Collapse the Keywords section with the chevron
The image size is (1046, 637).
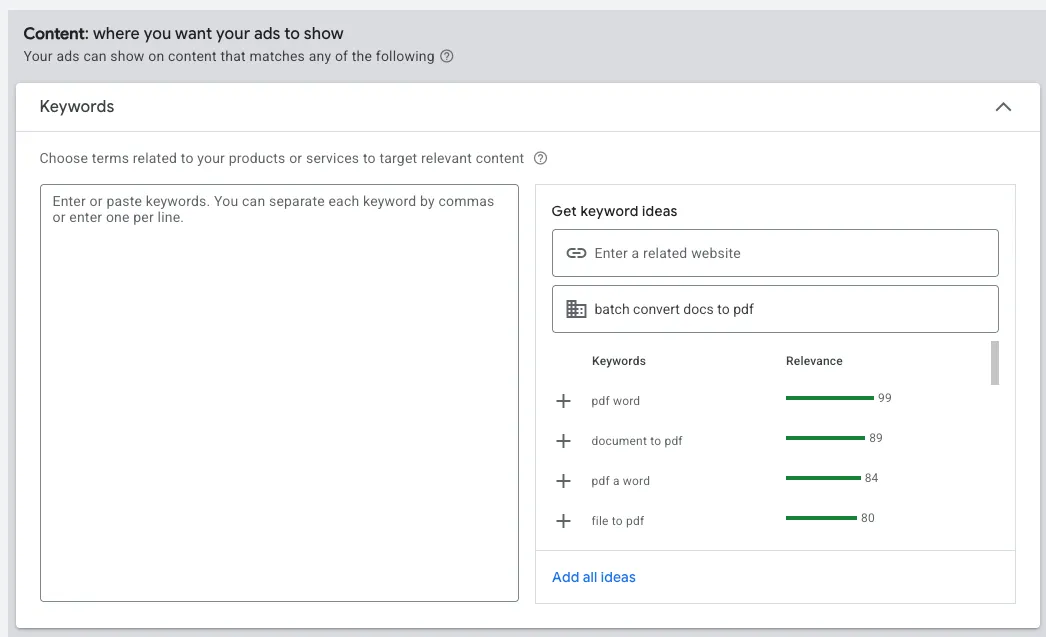pos(1003,107)
